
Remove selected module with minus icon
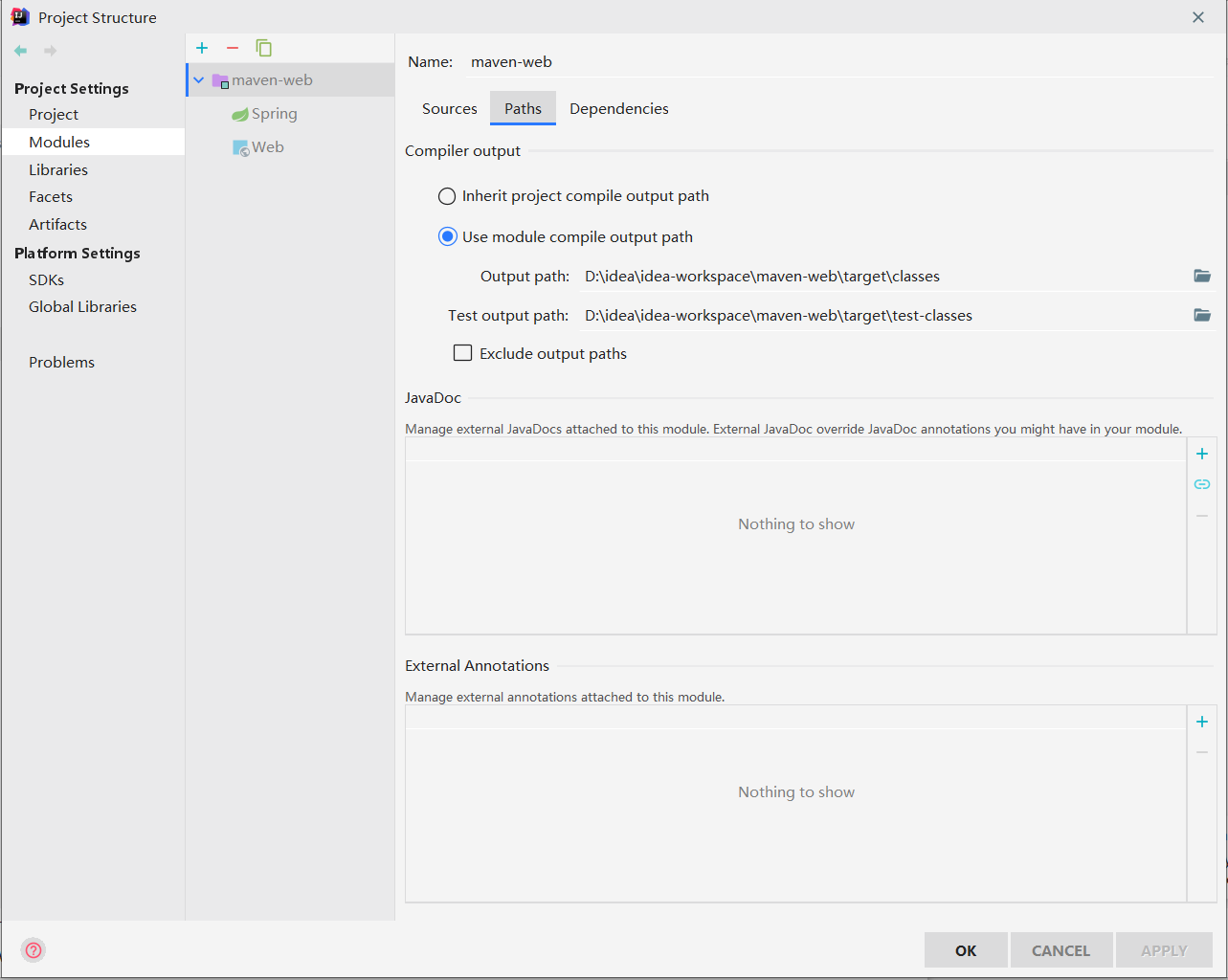pyautogui.click(x=233, y=48)
